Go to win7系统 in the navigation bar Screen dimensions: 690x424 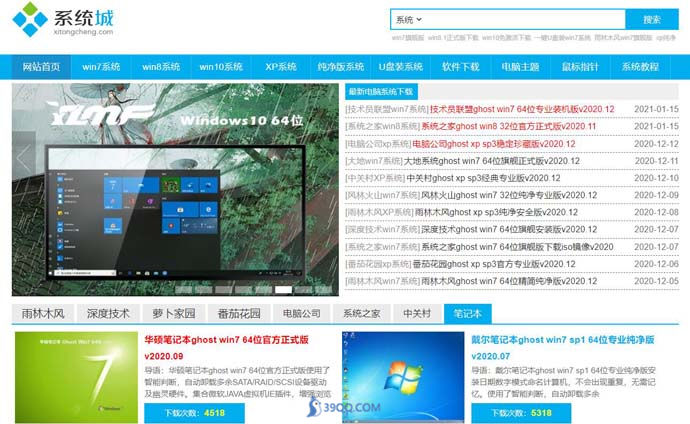point(101,67)
